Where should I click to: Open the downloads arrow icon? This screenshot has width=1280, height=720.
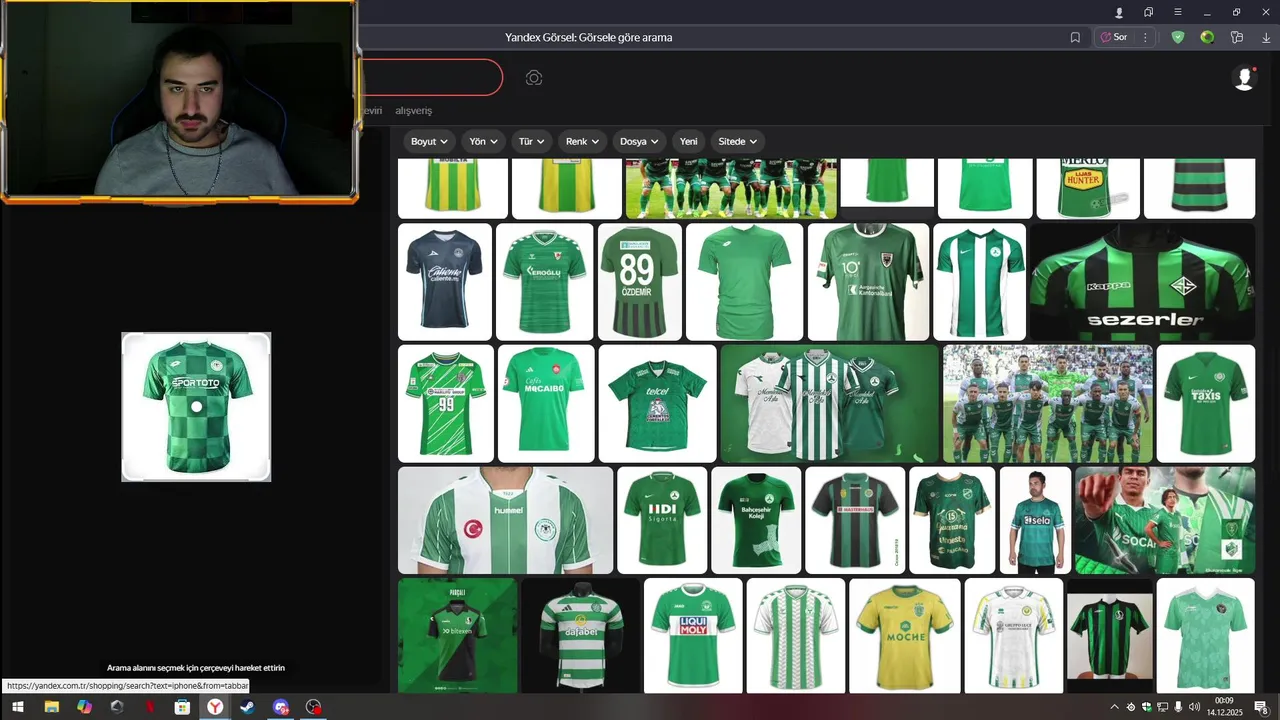[x=1266, y=37]
